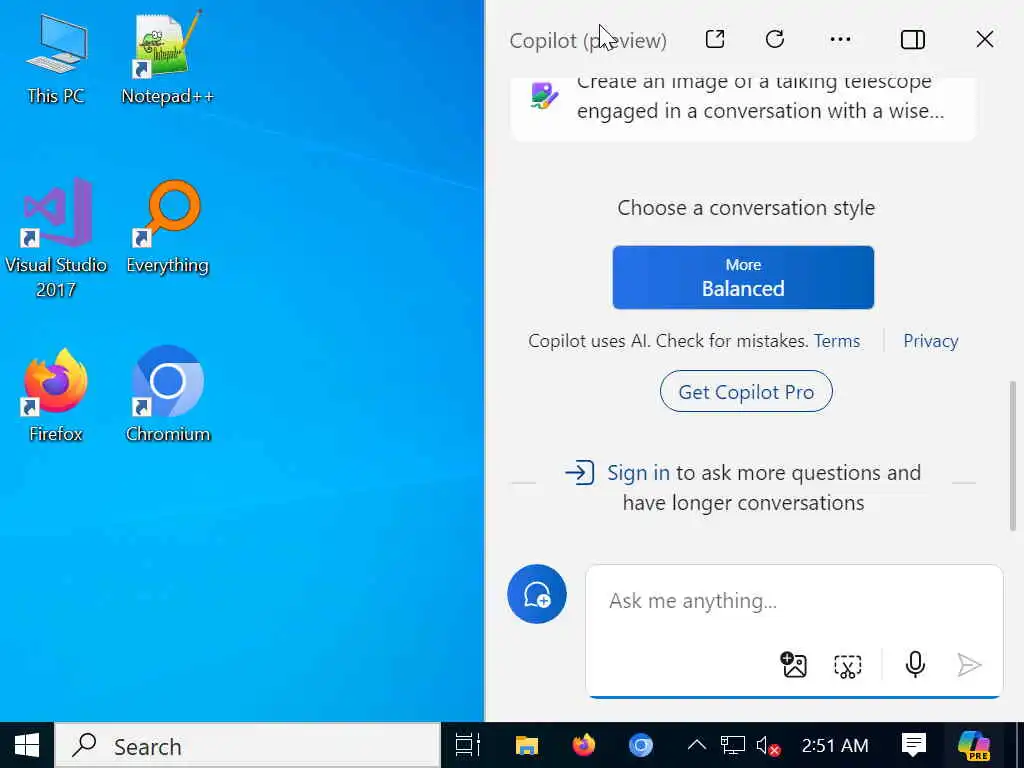The height and width of the screenshot is (768, 1024).
Task: Refresh the Copilot pane
Action: (x=775, y=39)
